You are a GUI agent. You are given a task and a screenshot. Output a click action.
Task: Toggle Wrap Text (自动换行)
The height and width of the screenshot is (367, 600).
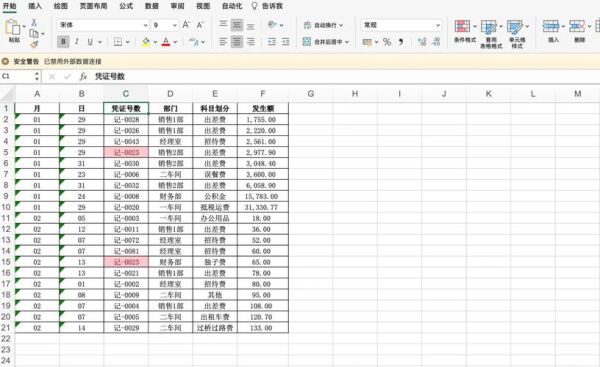click(323, 25)
